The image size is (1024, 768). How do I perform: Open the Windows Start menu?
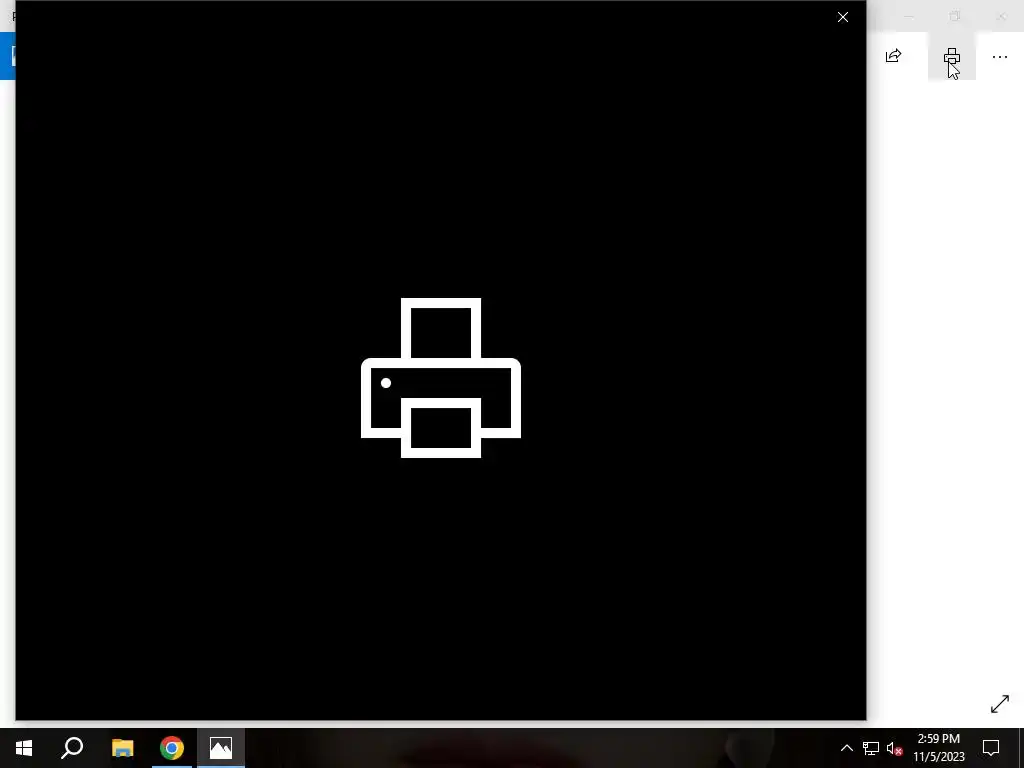tap(24, 748)
